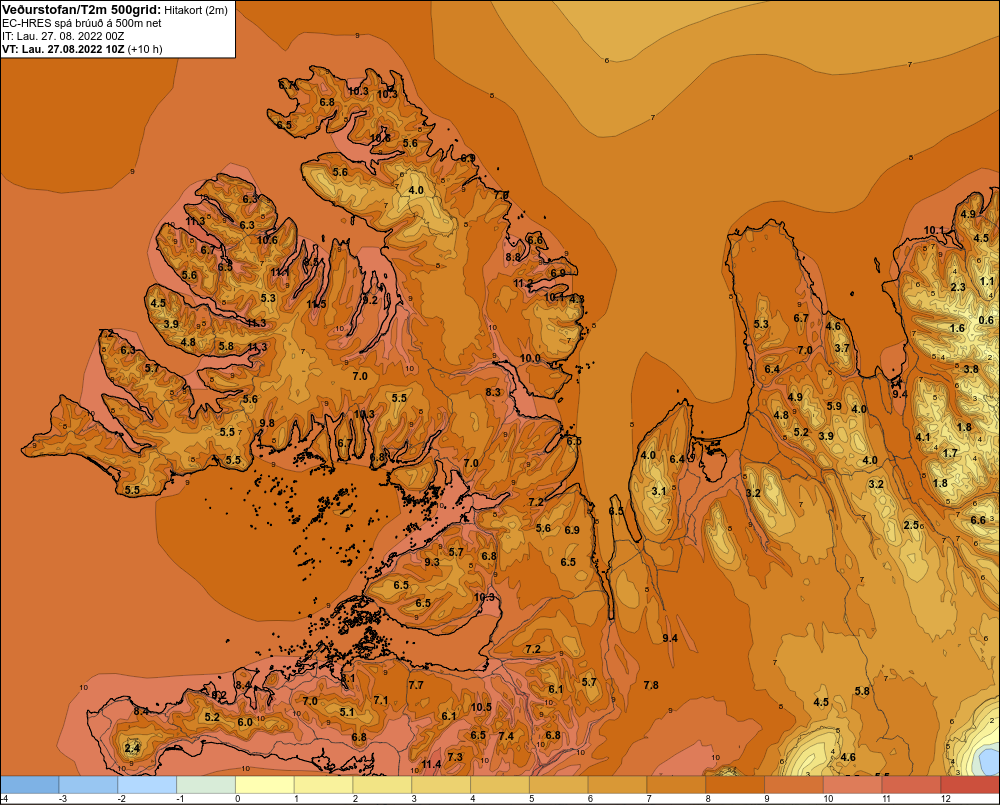Select the red swatch right of legend tick 12
The image size is (1000, 805).
tap(969, 784)
